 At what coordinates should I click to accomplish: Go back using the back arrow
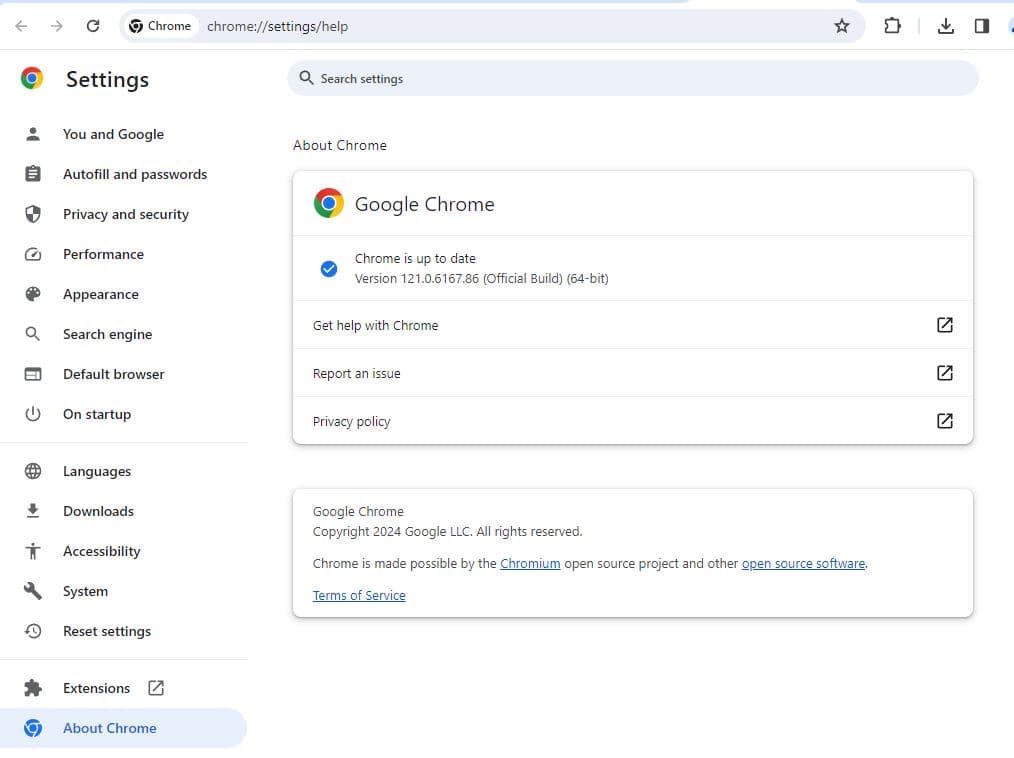21,26
